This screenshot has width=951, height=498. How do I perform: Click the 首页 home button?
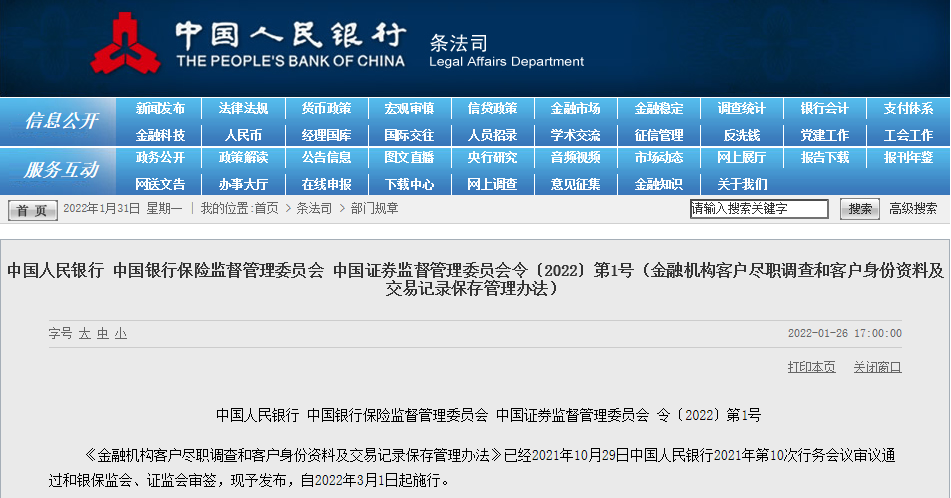33,210
